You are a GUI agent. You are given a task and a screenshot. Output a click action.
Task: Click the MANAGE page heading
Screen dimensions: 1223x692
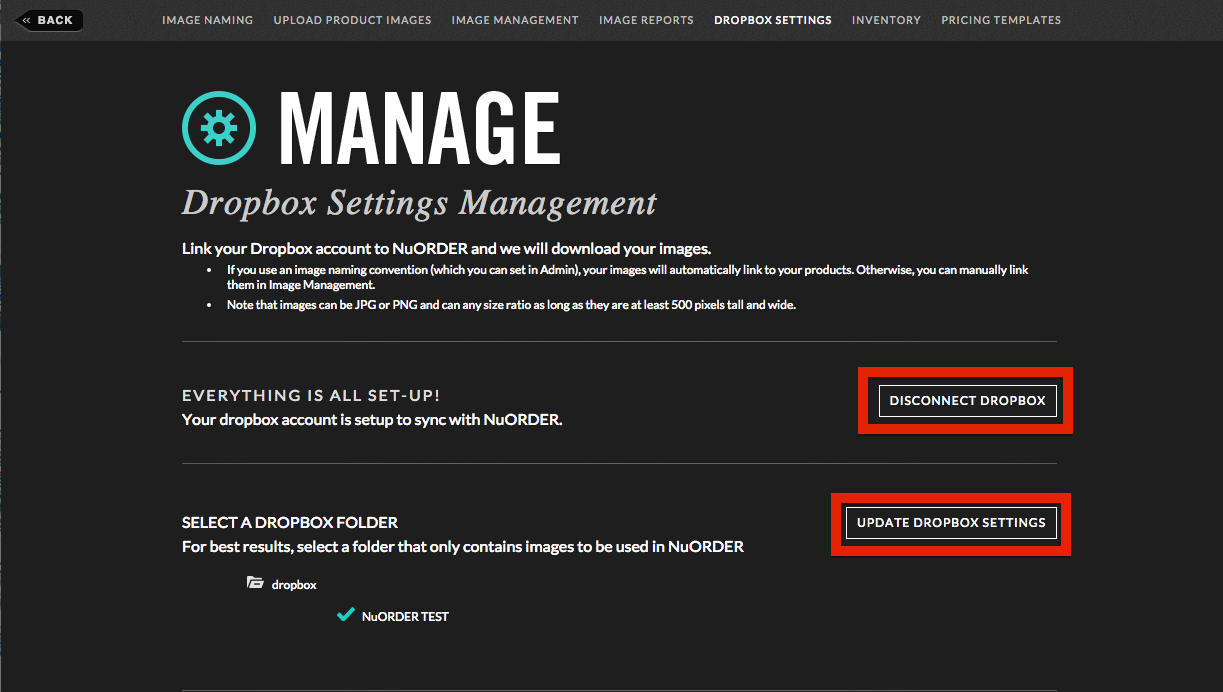point(419,128)
